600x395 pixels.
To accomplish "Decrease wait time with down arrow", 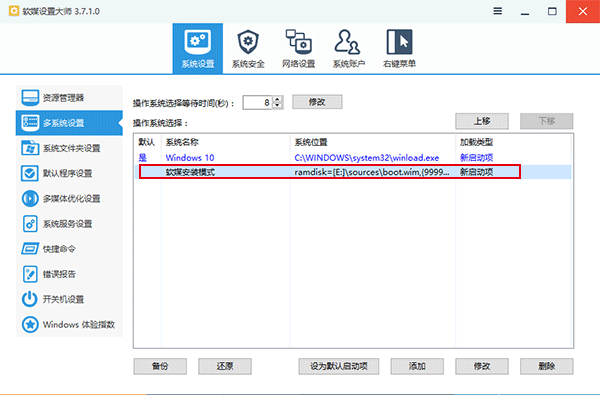I will point(278,105).
